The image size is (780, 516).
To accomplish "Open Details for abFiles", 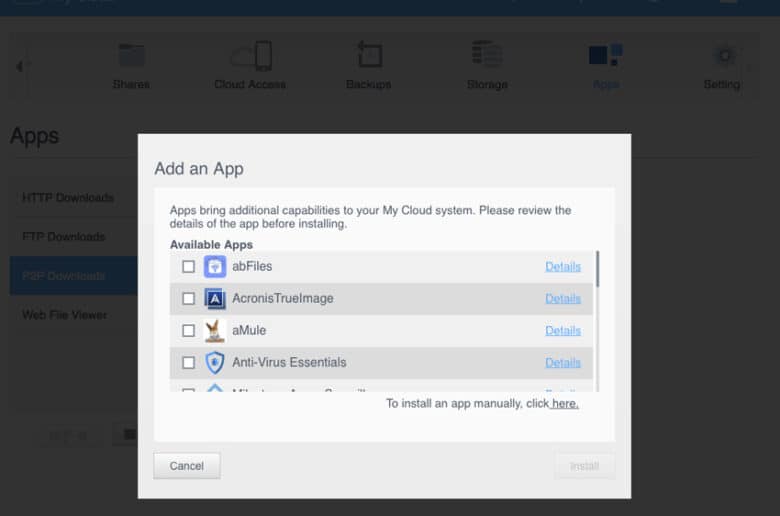I will tap(563, 267).
